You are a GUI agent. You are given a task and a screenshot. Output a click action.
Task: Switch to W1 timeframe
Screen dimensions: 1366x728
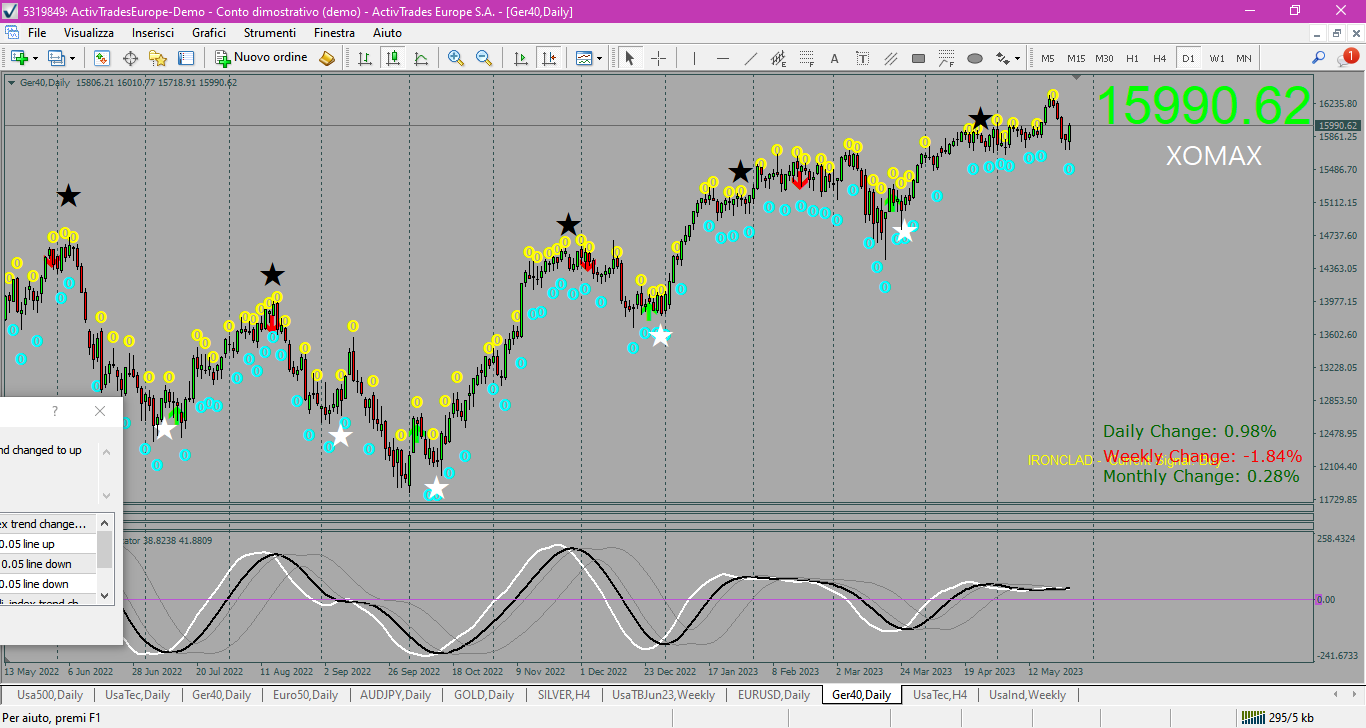pos(1216,58)
